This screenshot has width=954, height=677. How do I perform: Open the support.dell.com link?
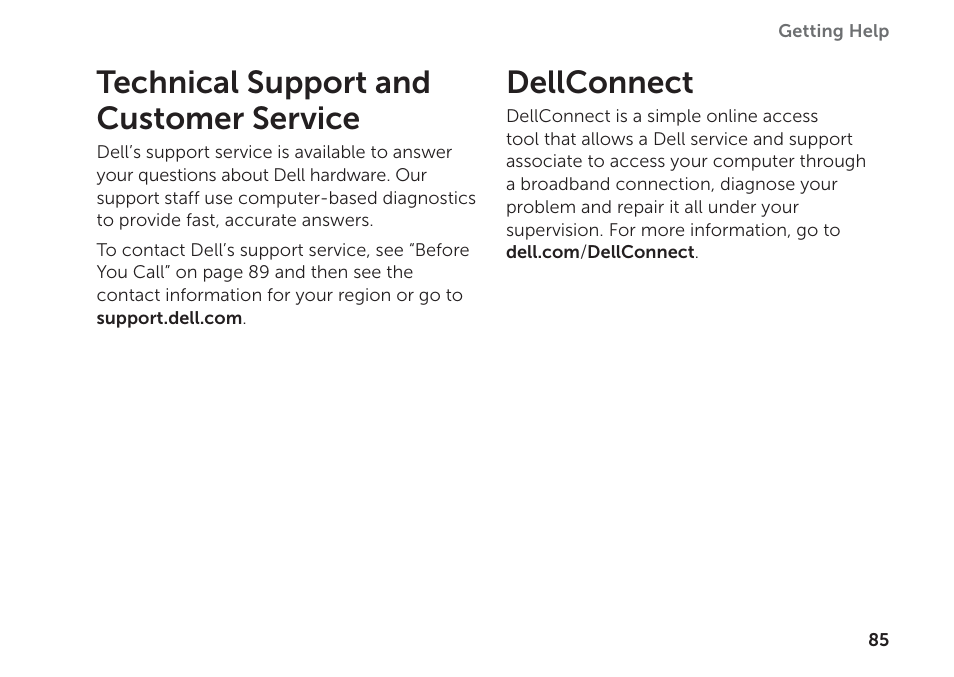(x=169, y=318)
